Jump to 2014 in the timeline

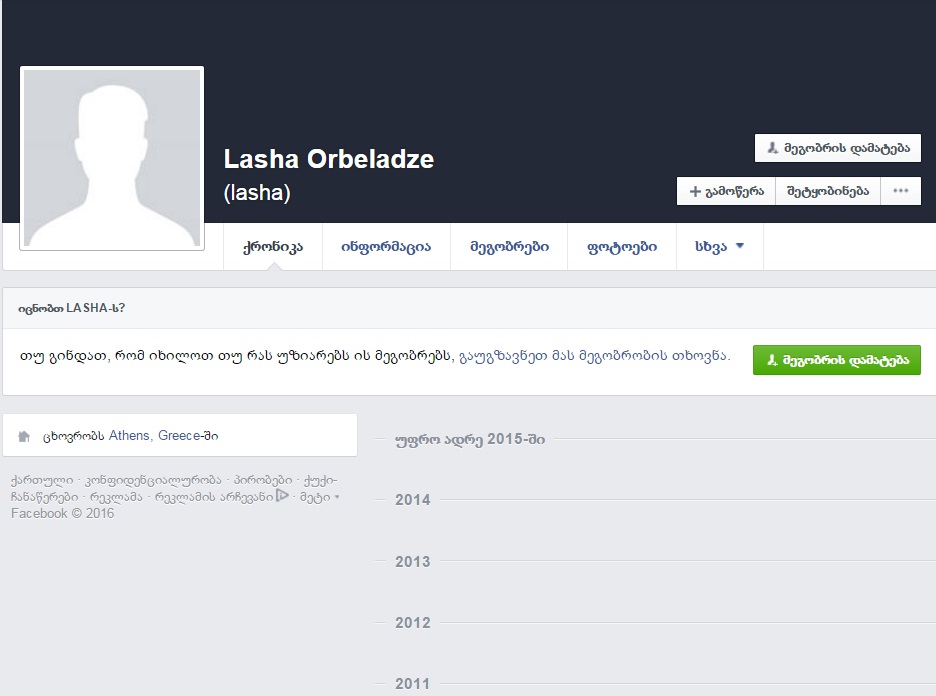[x=412, y=500]
